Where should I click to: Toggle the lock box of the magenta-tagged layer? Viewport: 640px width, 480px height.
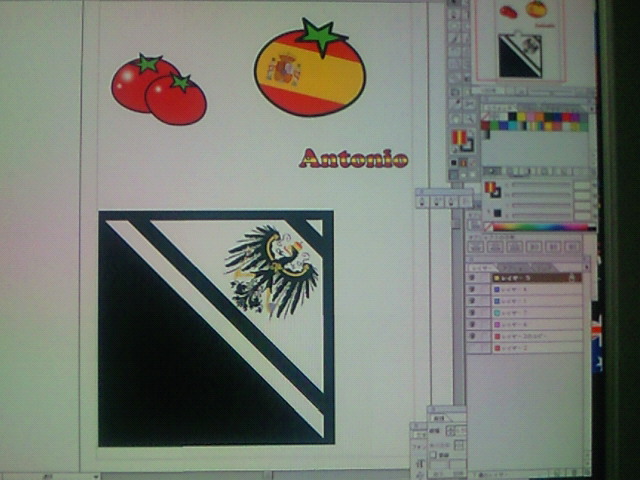[x=485, y=324]
